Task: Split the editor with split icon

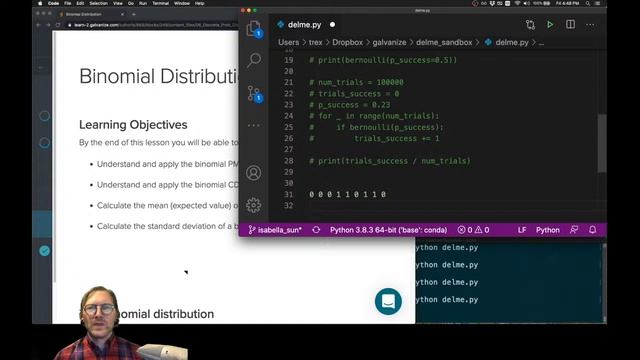Action: [571, 24]
